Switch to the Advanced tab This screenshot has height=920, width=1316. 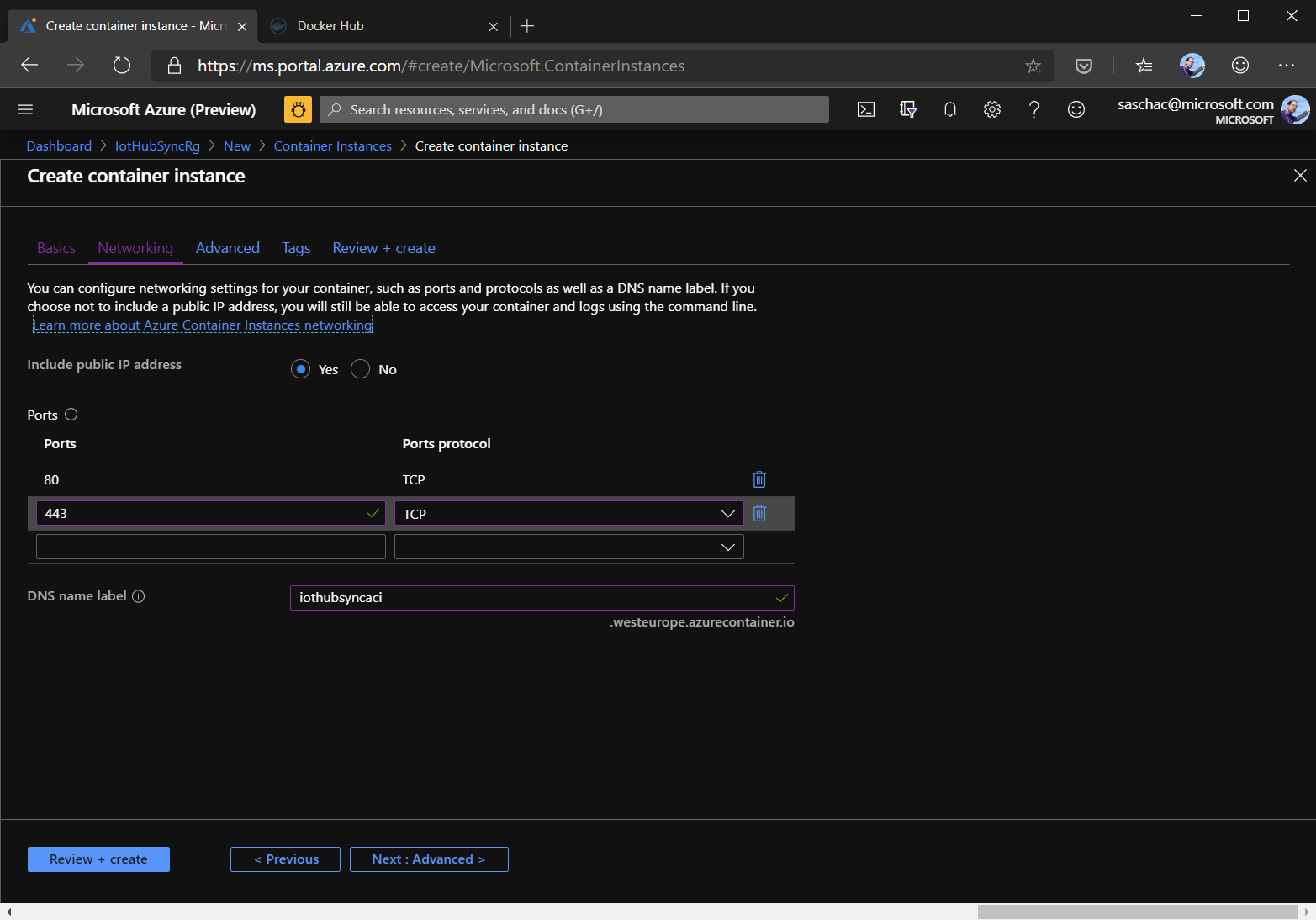pyautogui.click(x=228, y=248)
